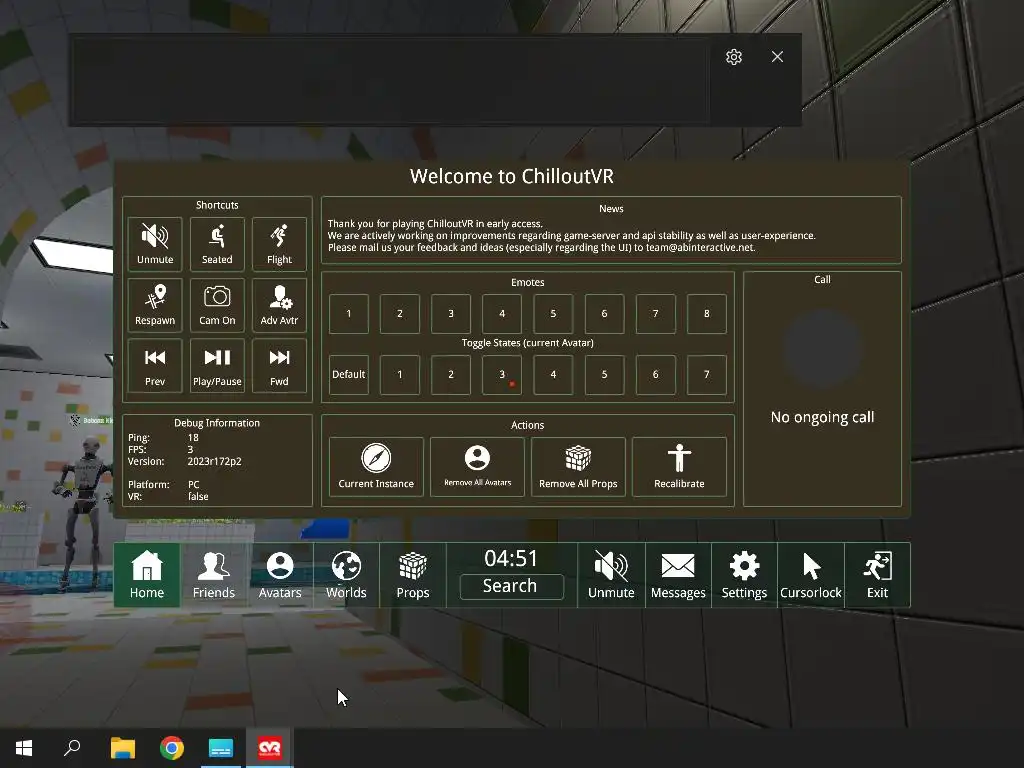Image resolution: width=1024 pixels, height=768 pixels.
Task: Select toggle state 5 for avatar
Action: coord(604,375)
